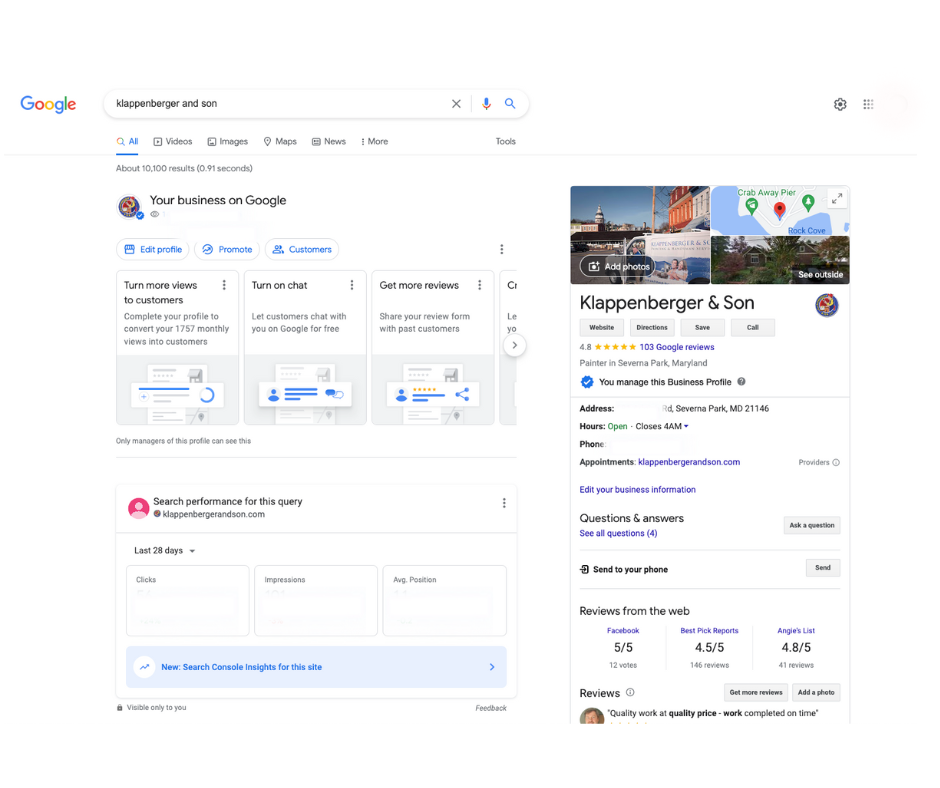Click reviewer avatar in Reviews section
Viewport: 940px width, 788px height.
[592, 716]
